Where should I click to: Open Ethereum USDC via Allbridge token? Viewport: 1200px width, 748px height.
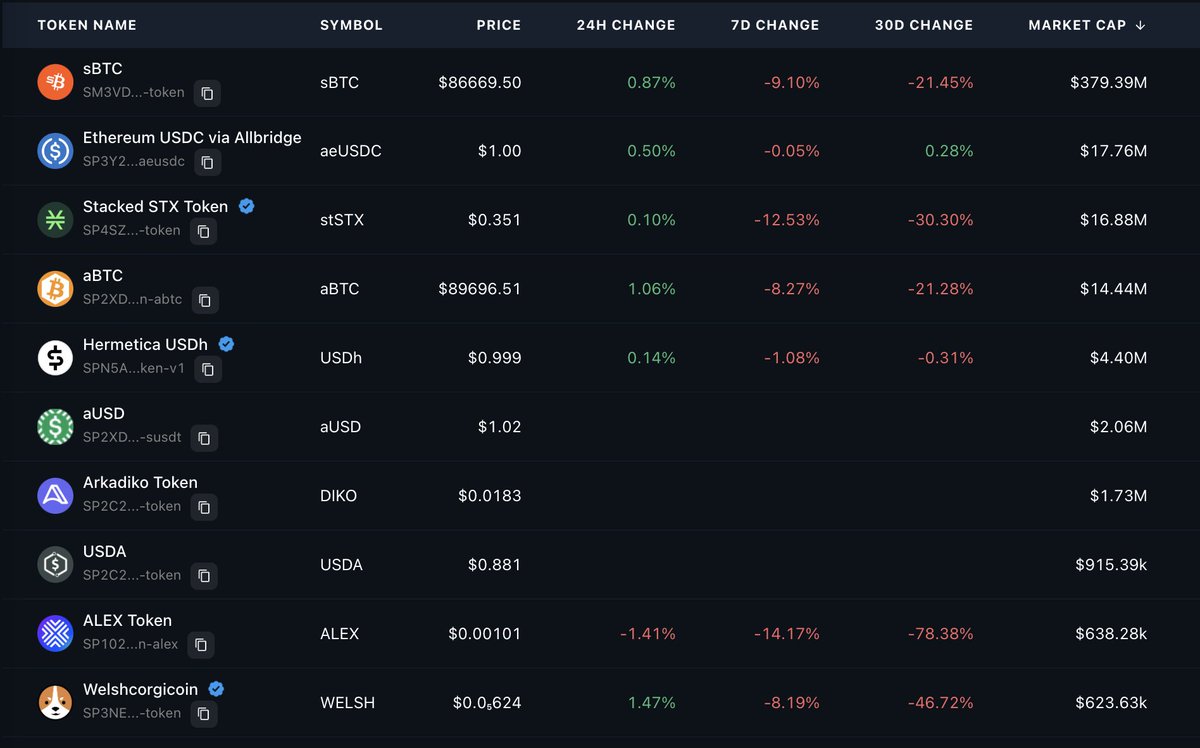point(192,138)
